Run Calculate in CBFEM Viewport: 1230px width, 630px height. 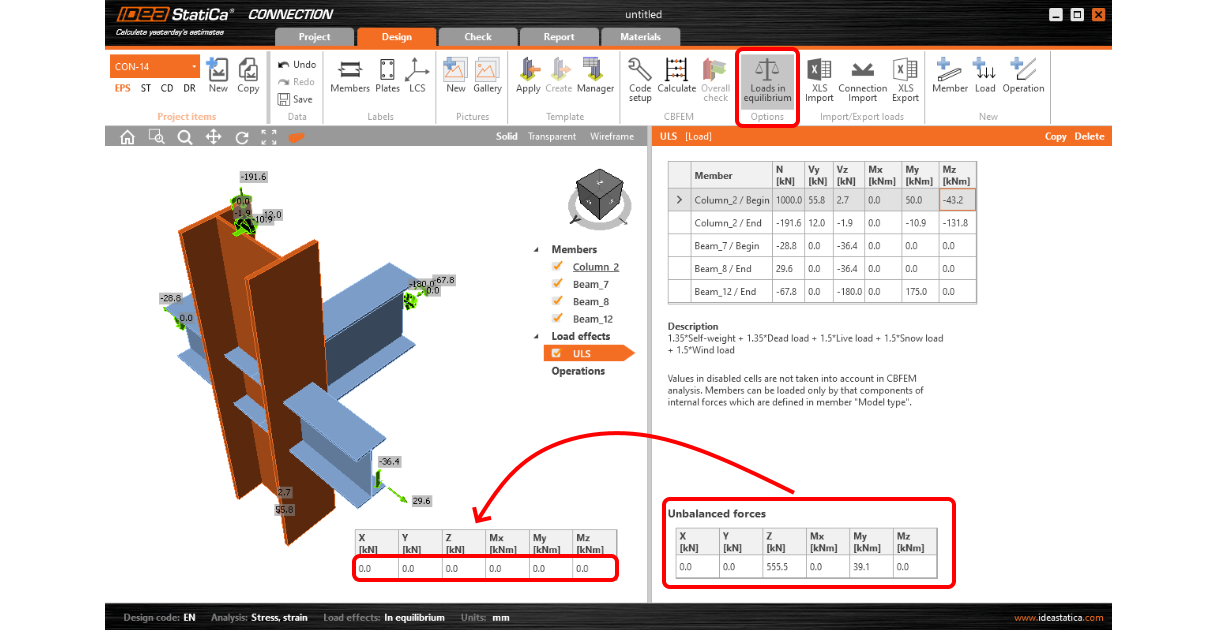coord(677,76)
